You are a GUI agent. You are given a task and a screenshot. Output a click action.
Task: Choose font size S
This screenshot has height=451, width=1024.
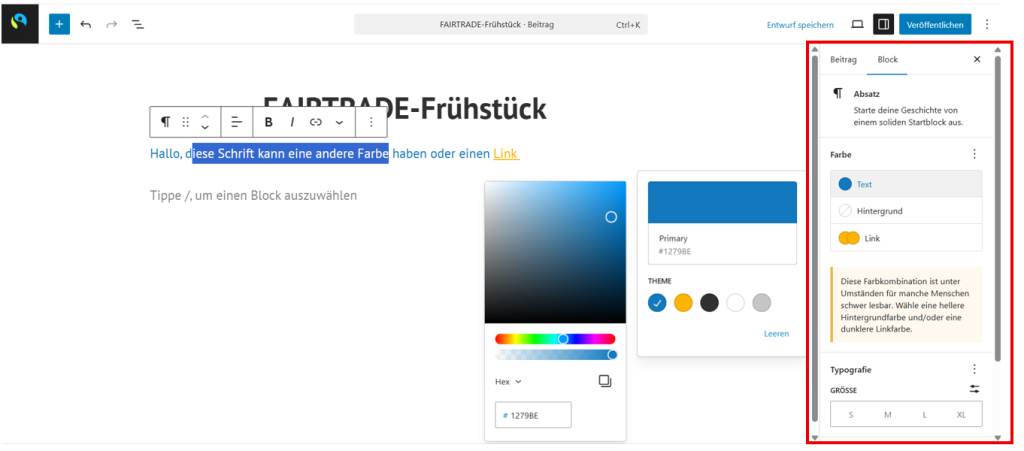[x=851, y=414]
